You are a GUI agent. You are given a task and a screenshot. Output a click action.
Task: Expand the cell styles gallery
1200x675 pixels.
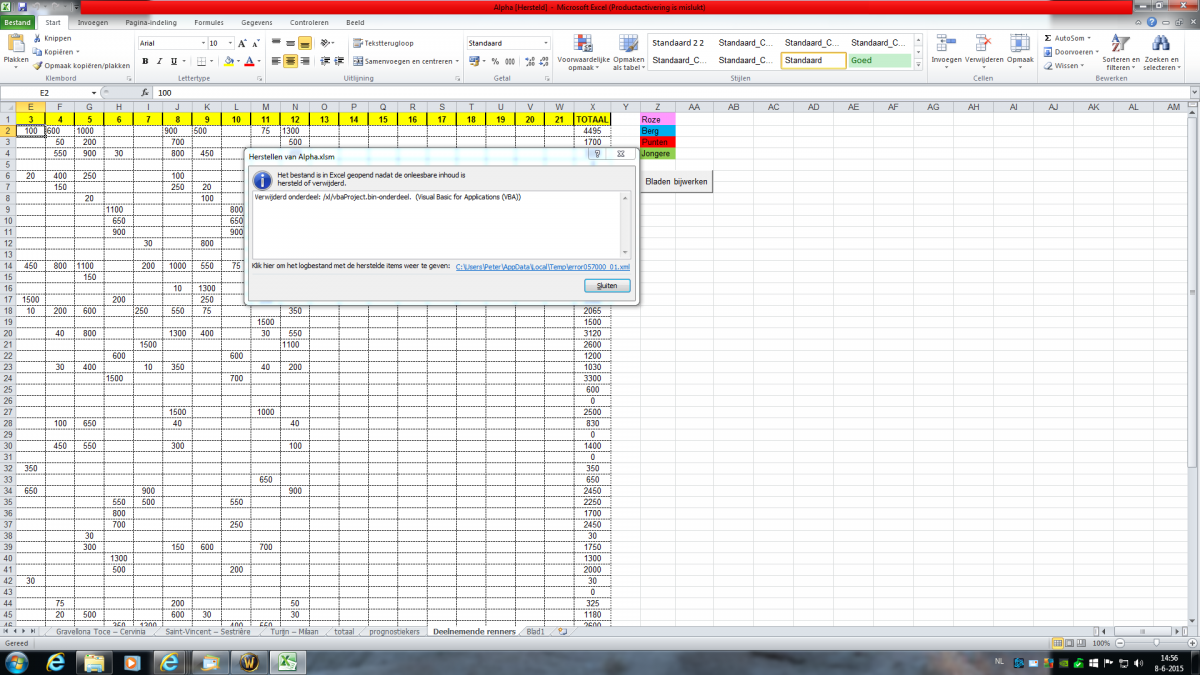click(x=919, y=65)
